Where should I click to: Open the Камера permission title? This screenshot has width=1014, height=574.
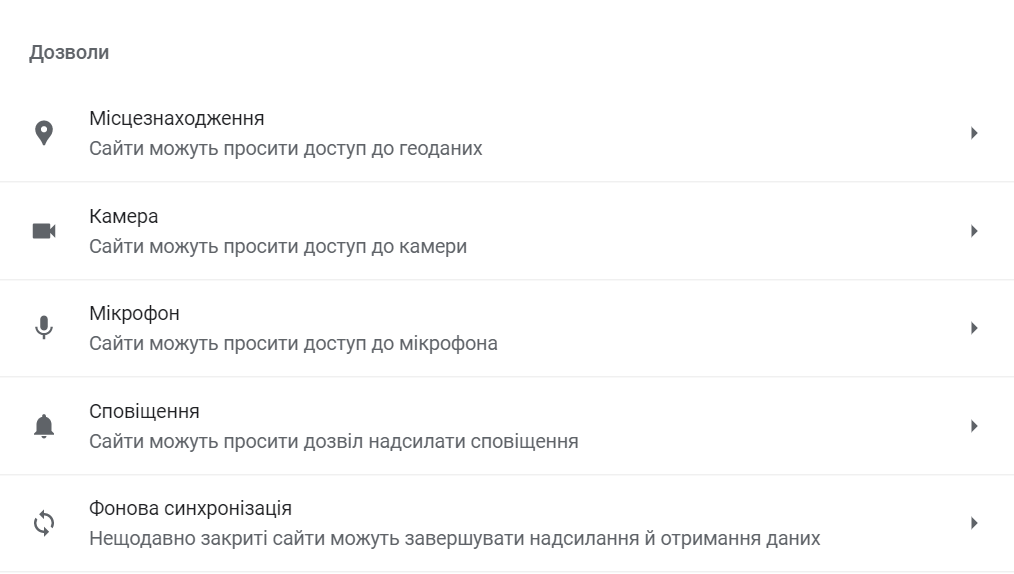click(124, 216)
